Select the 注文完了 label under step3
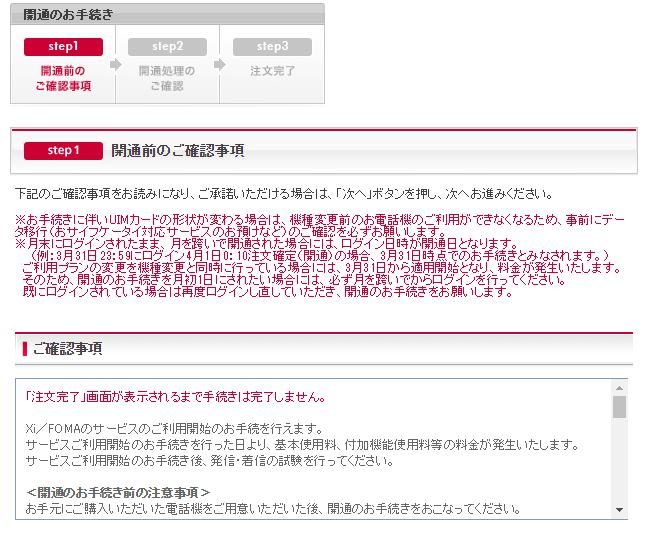The width and height of the screenshot is (652, 534). coord(272,72)
